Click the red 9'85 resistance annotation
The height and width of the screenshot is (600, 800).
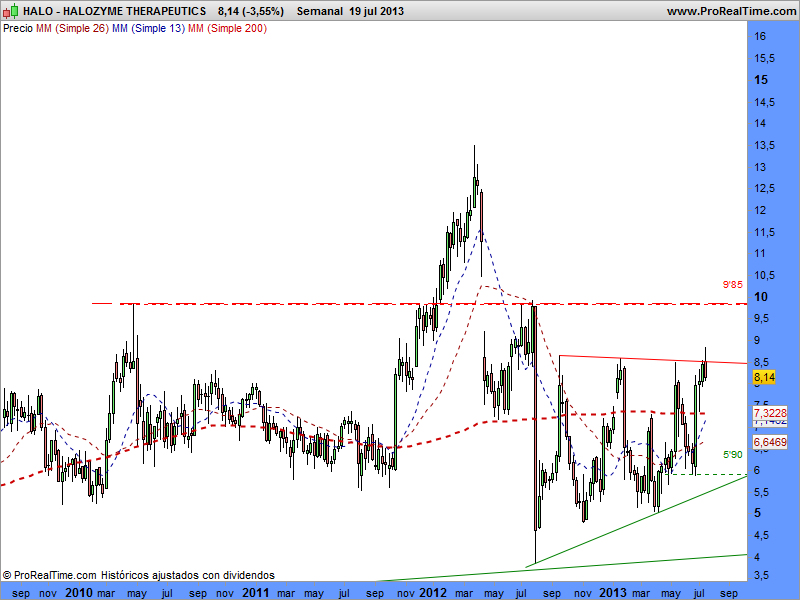click(733, 285)
